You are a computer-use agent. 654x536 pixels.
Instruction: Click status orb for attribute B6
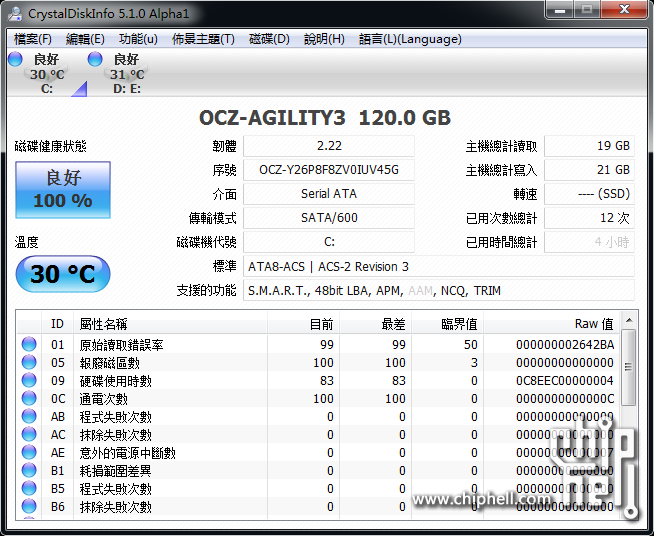tap(29, 506)
